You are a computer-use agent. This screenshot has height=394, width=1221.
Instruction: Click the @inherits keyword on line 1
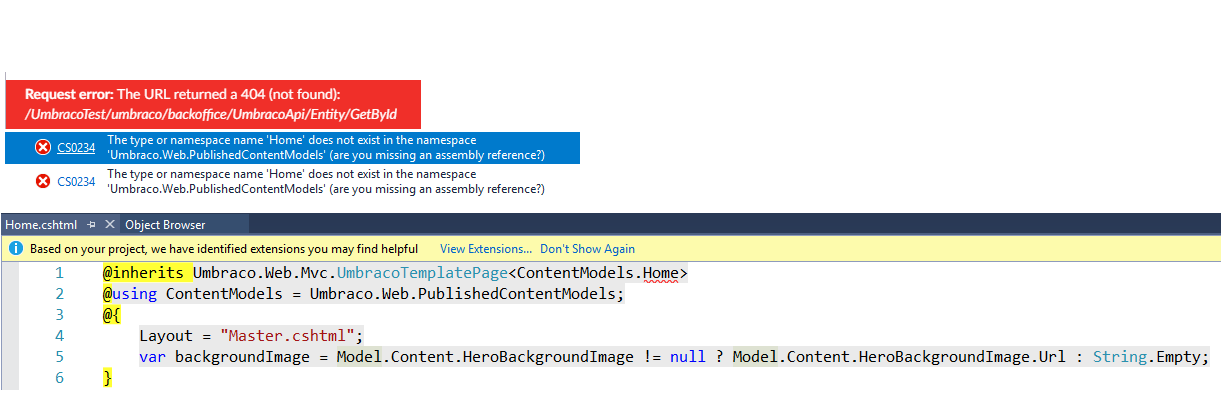click(x=143, y=273)
